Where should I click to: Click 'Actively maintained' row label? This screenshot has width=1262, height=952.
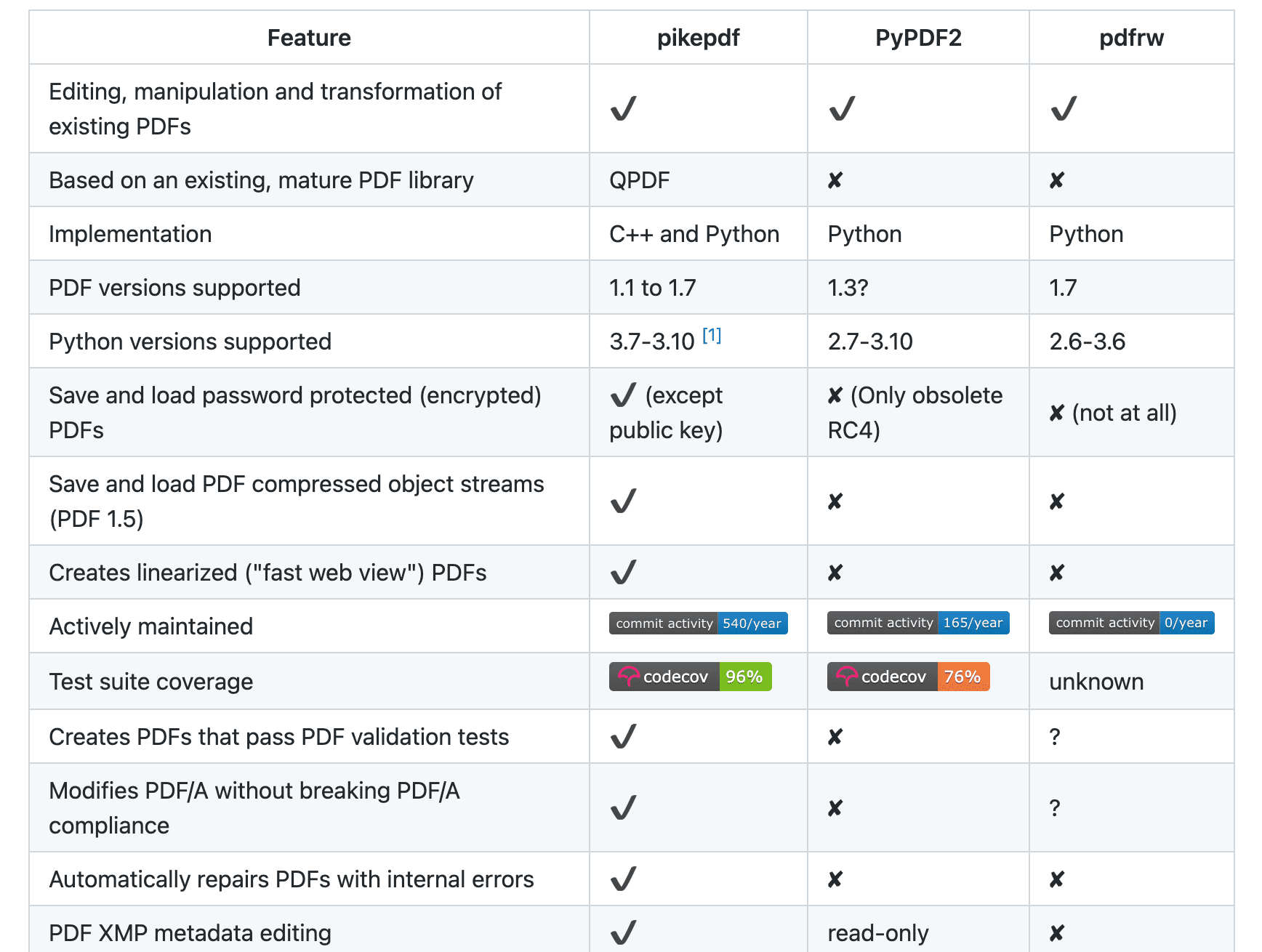151,626
